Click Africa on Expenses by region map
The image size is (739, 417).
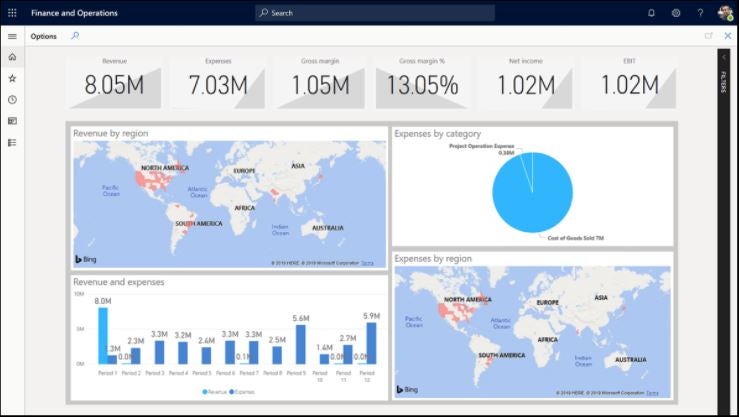[x=548, y=340]
